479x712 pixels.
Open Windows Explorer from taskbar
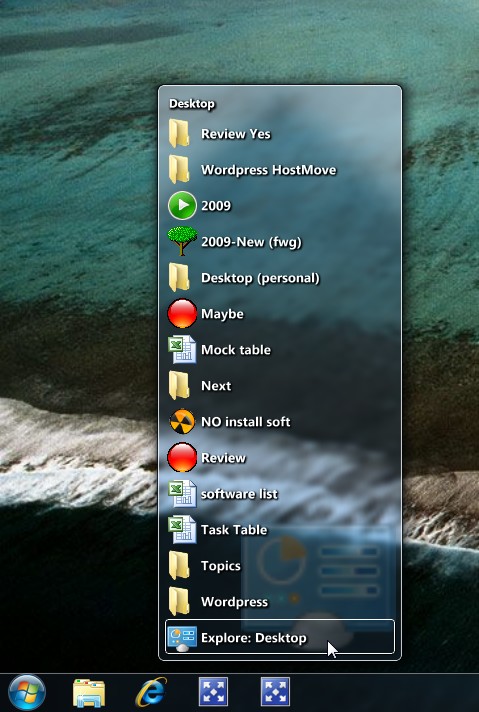(89, 693)
